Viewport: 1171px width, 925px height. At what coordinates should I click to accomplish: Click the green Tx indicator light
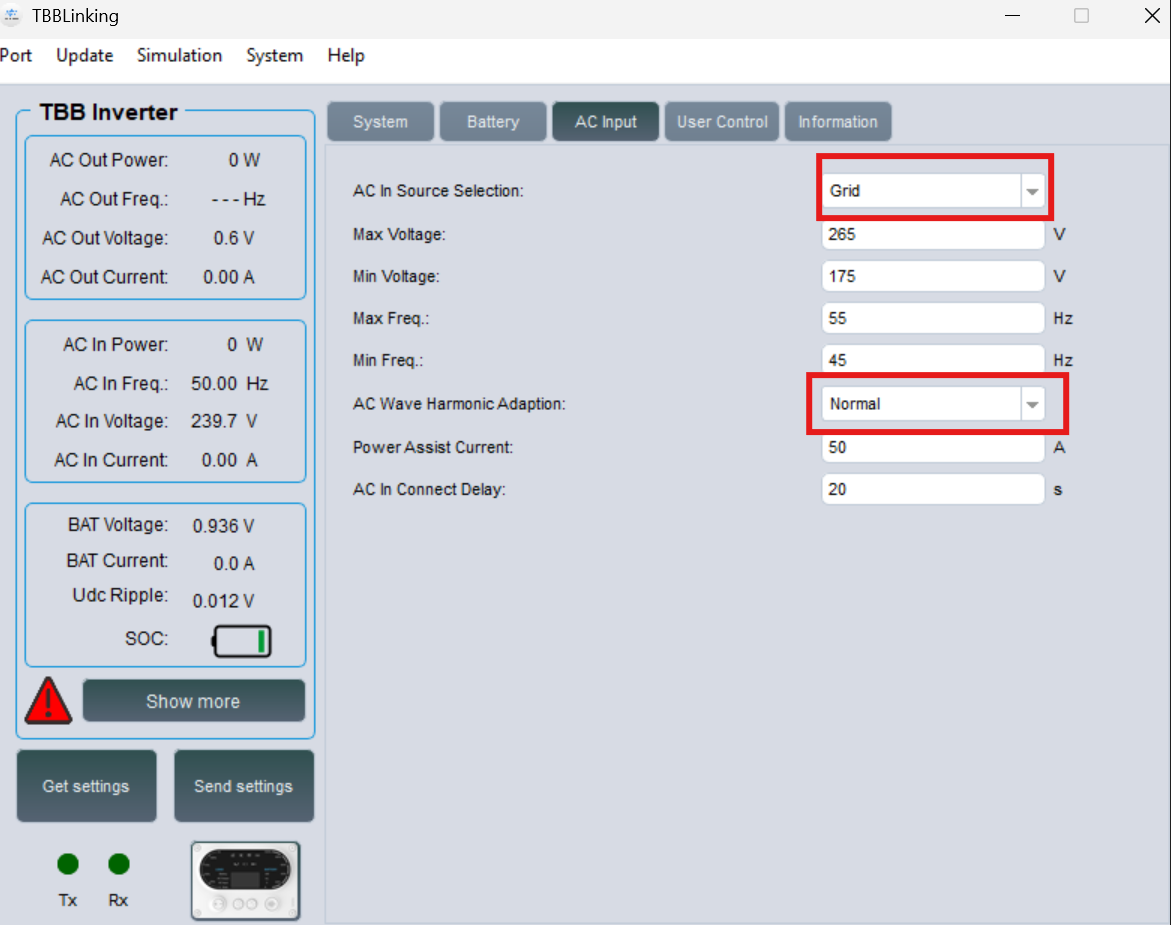coord(68,864)
